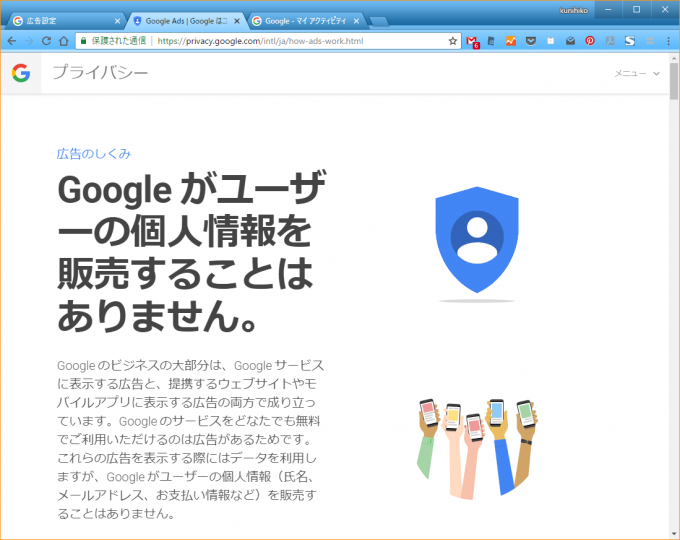Reload the current page
Image resolution: width=680 pixels, height=540 pixels.
(x=46, y=41)
